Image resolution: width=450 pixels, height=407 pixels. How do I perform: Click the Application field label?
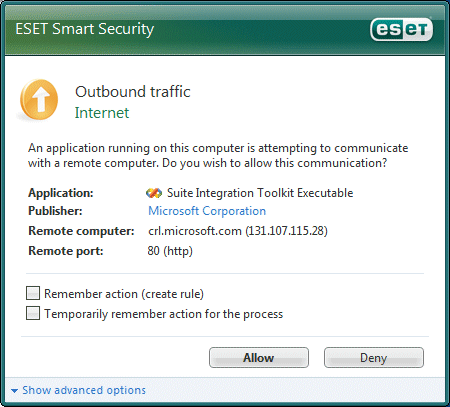[61, 193]
